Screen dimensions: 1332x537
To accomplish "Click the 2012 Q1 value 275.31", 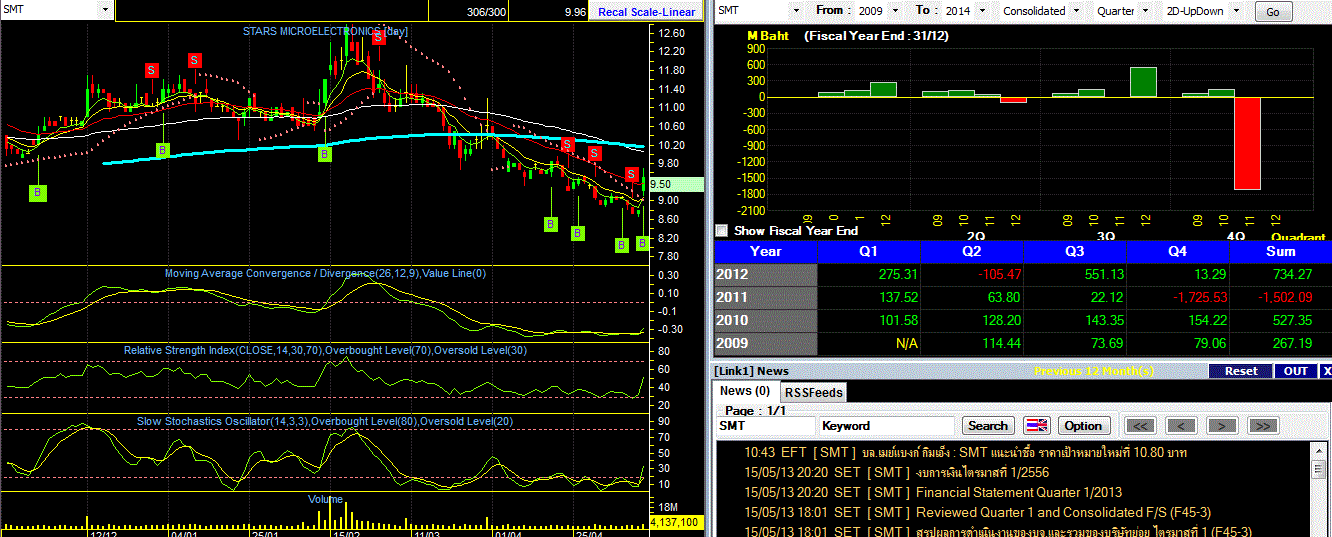I will pyautogui.click(x=897, y=274).
